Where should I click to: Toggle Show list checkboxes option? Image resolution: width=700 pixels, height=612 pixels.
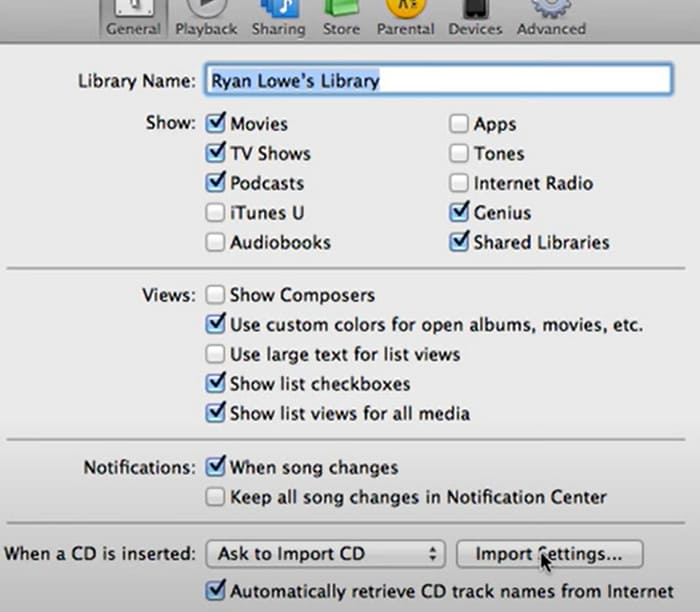(215, 383)
